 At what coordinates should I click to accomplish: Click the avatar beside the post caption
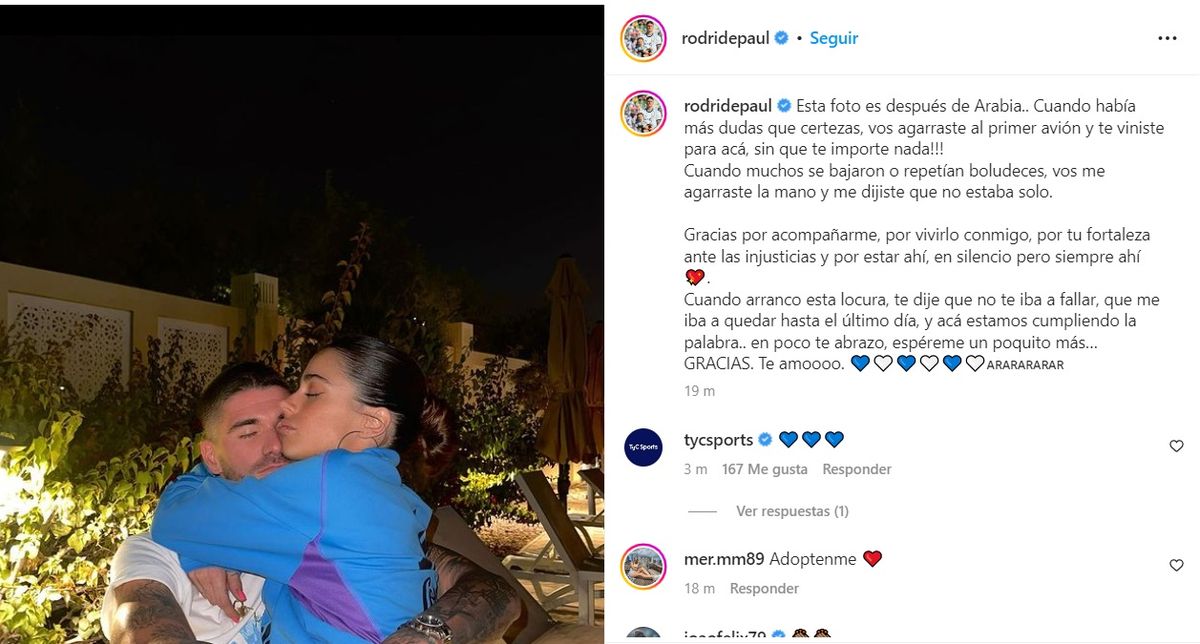click(x=643, y=113)
